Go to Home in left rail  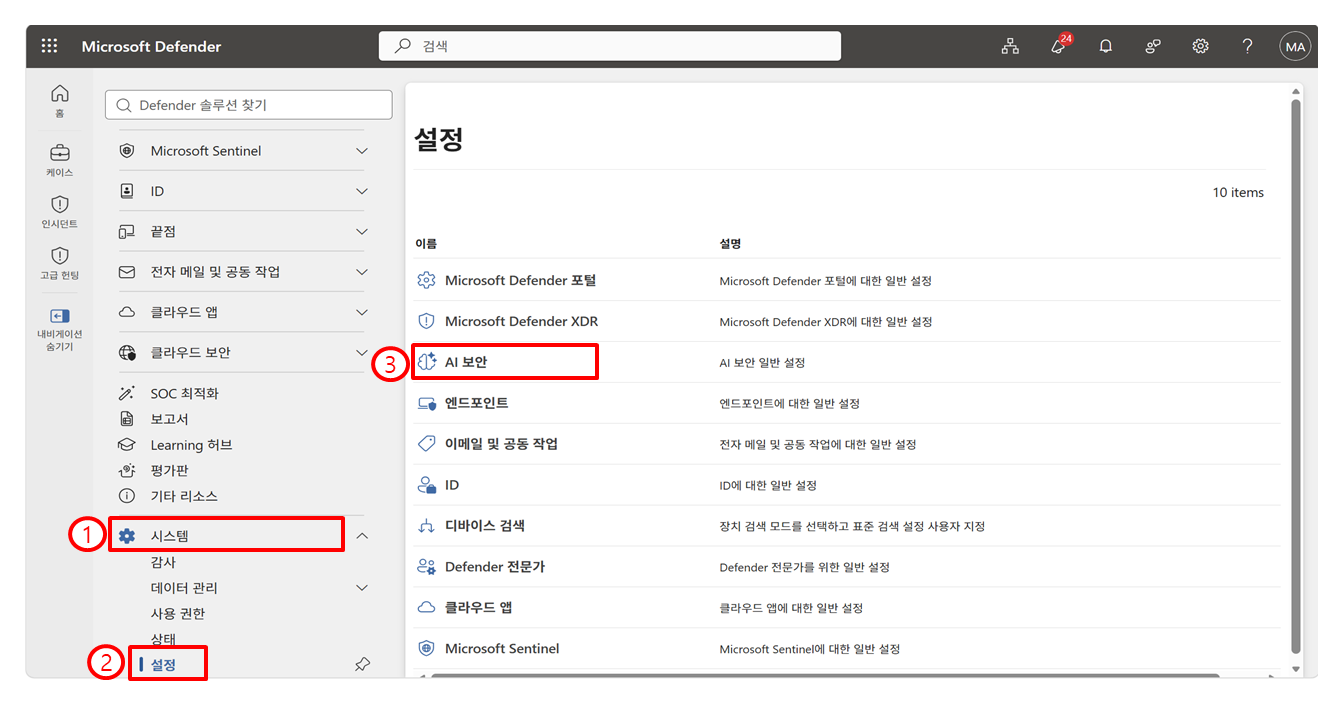click(x=60, y=101)
